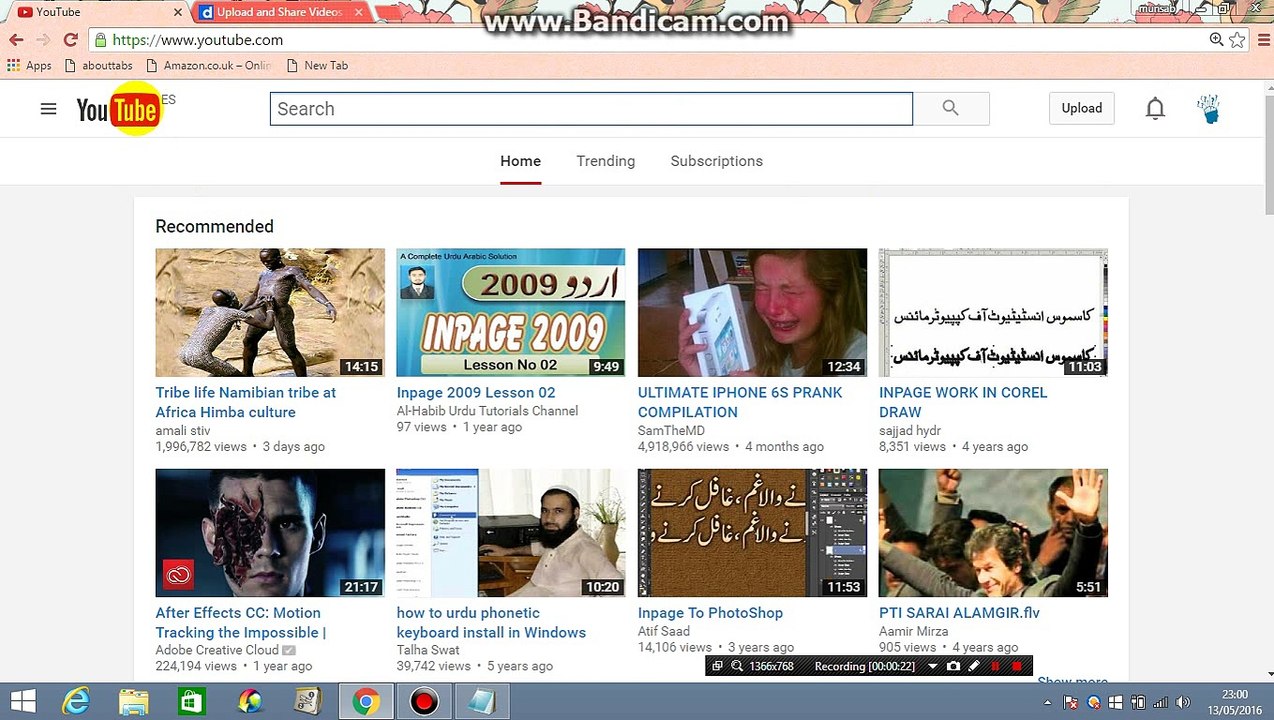Open the YouTube guide hamburger menu

coord(48,109)
